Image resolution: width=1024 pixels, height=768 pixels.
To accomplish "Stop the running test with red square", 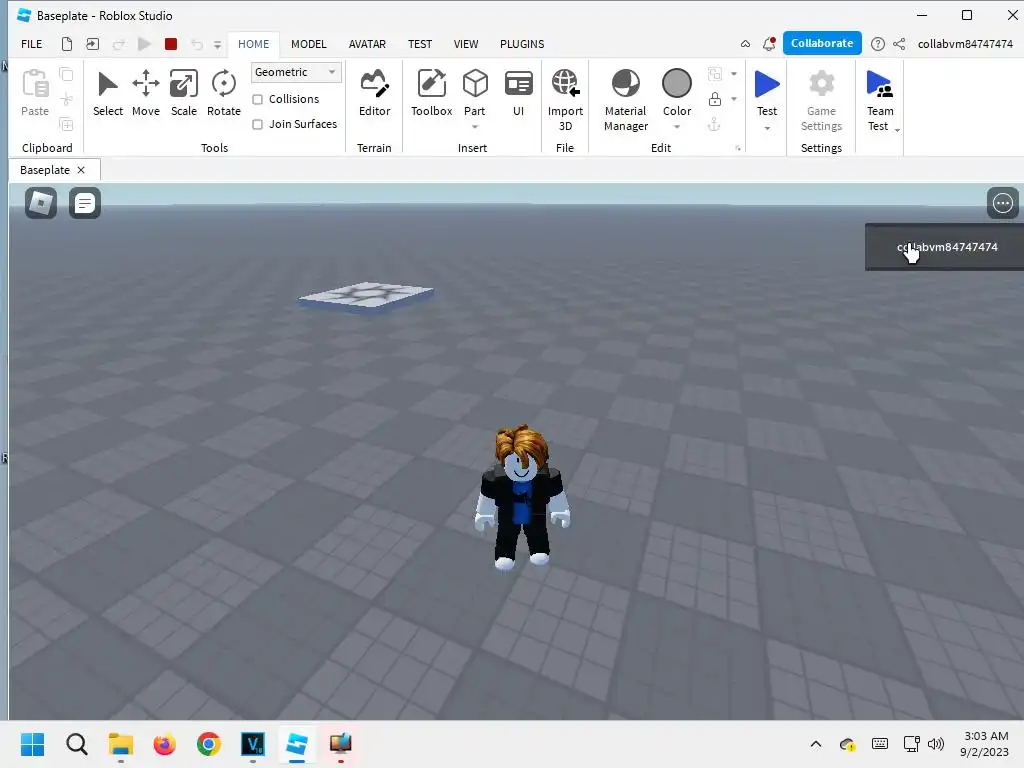I will 171,44.
